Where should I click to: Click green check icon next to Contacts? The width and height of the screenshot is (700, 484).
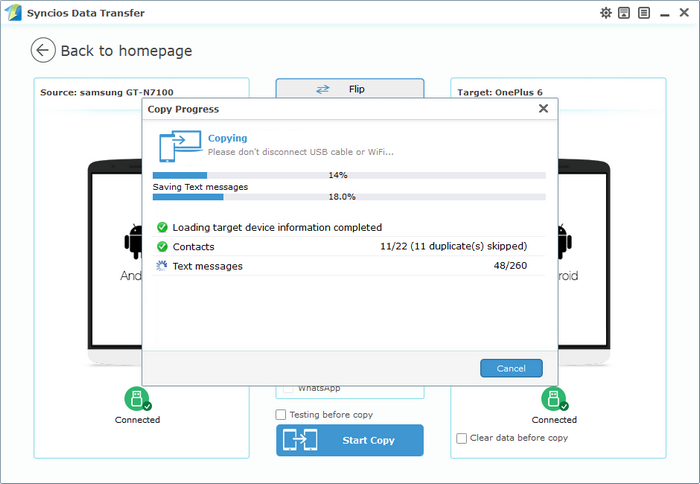[162, 246]
